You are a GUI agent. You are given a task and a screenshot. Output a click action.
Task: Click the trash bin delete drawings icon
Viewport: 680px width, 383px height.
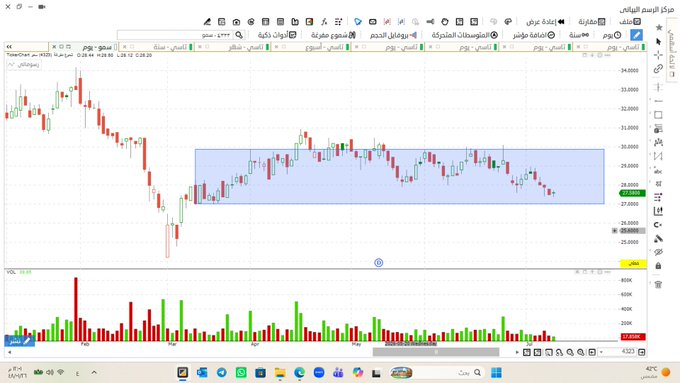coord(658,285)
